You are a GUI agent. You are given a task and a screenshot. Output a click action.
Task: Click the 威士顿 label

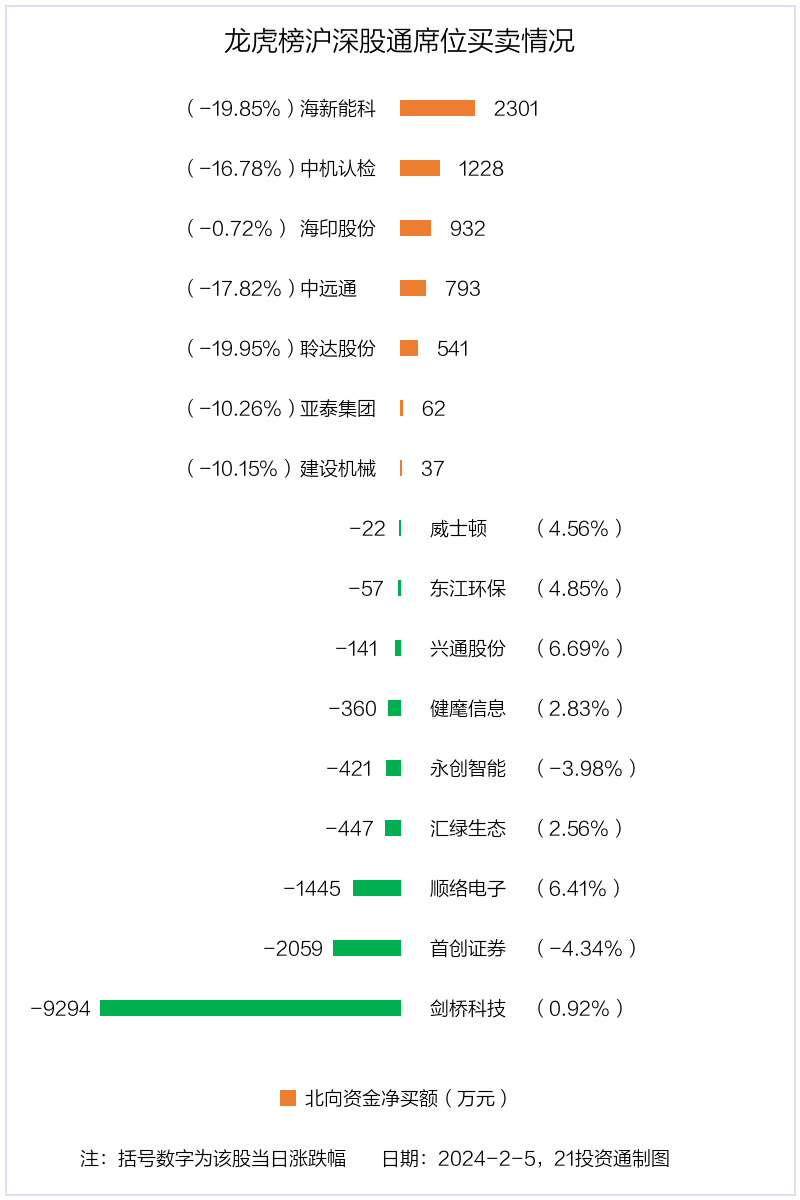pyautogui.click(x=458, y=528)
